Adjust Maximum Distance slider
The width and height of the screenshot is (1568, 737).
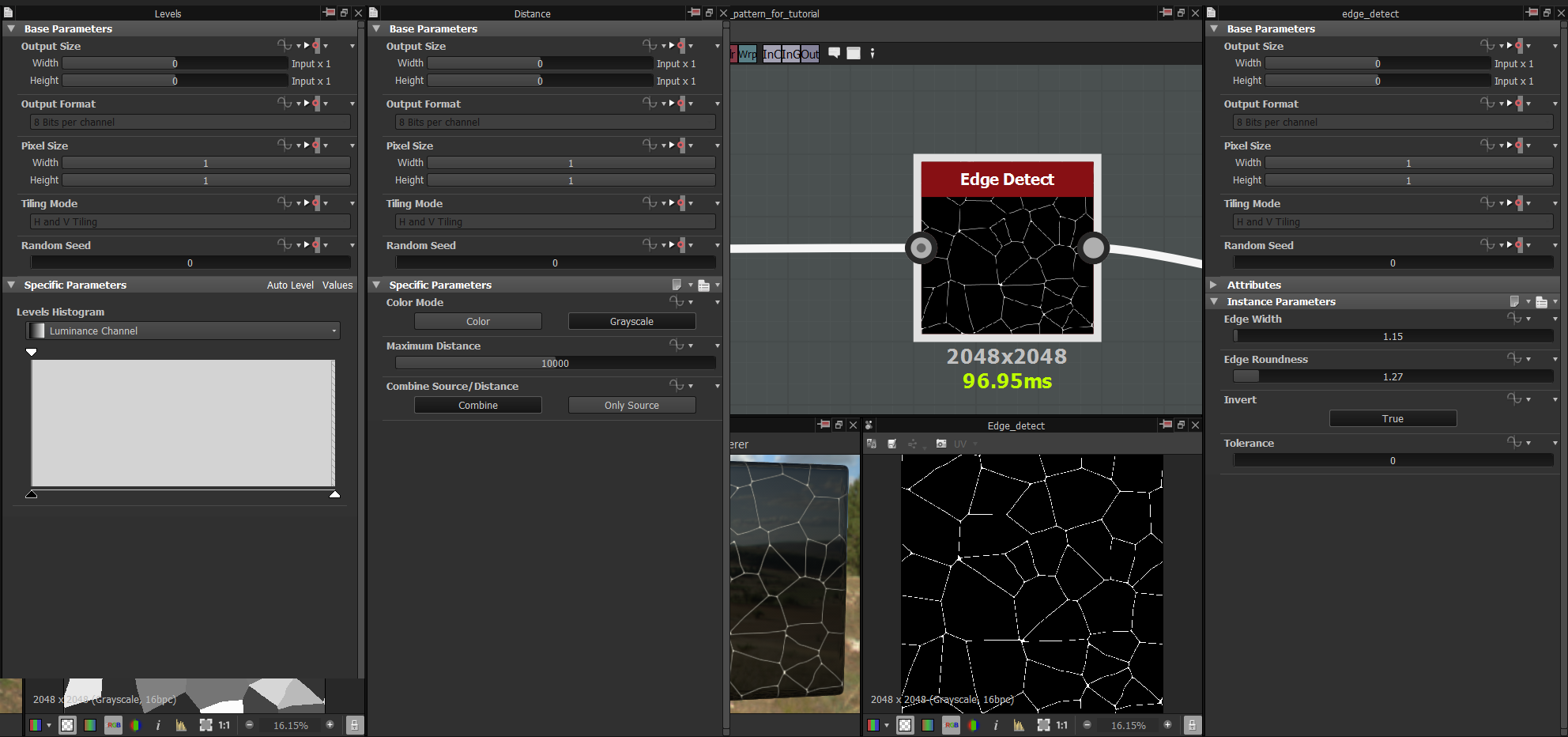556,363
